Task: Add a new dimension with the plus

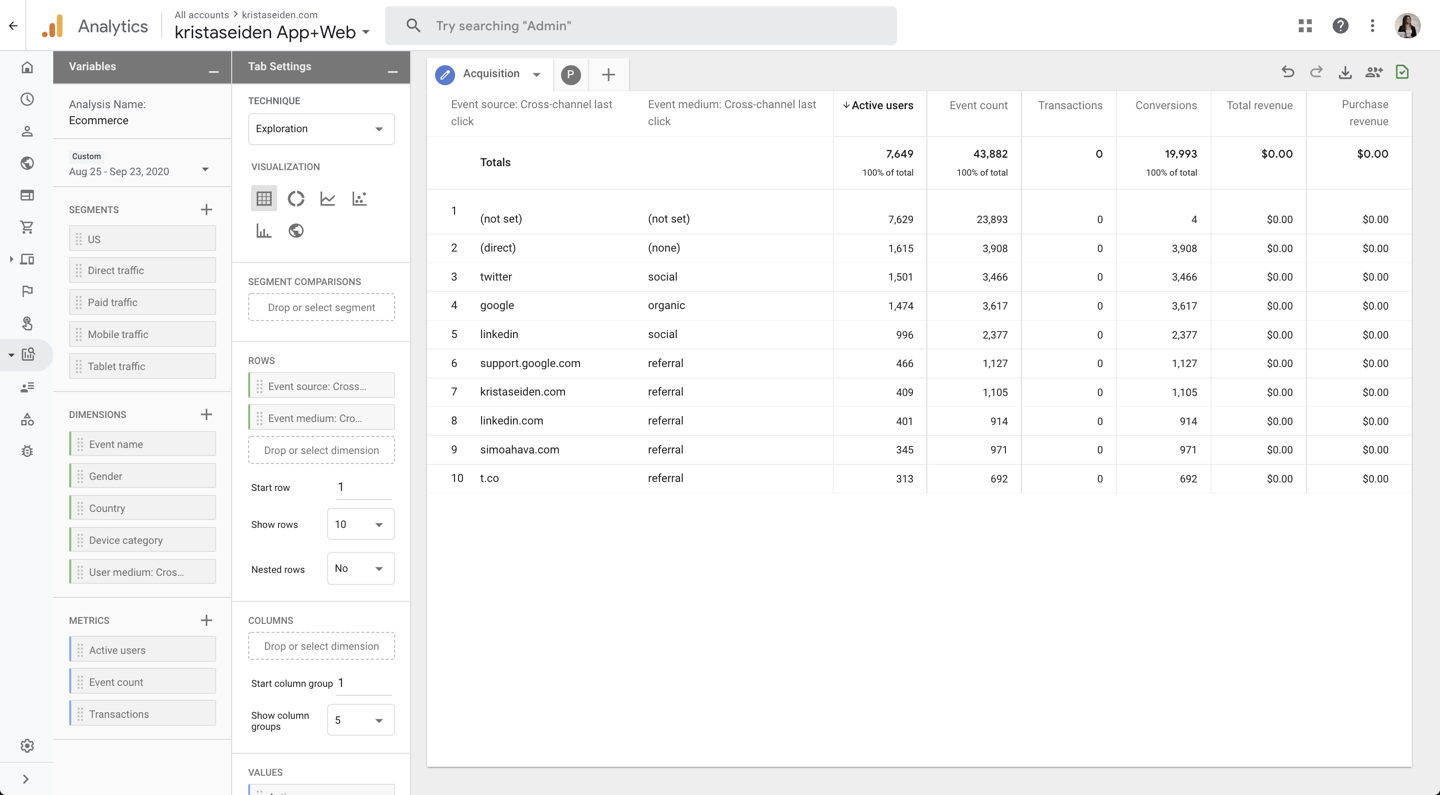Action: click(x=206, y=415)
